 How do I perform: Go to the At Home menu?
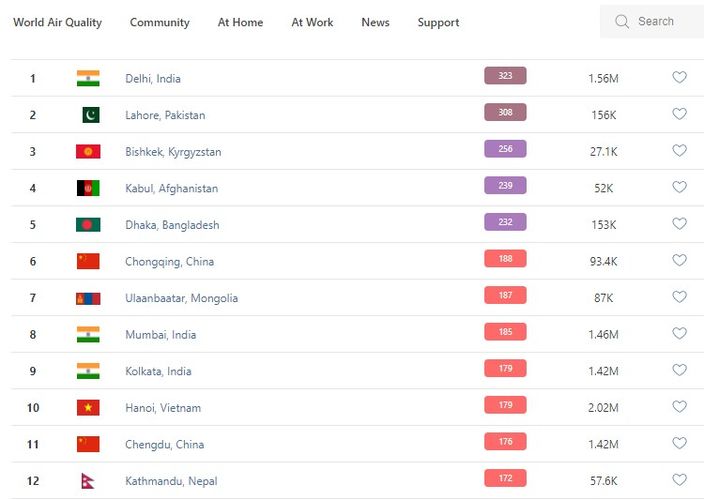point(240,22)
